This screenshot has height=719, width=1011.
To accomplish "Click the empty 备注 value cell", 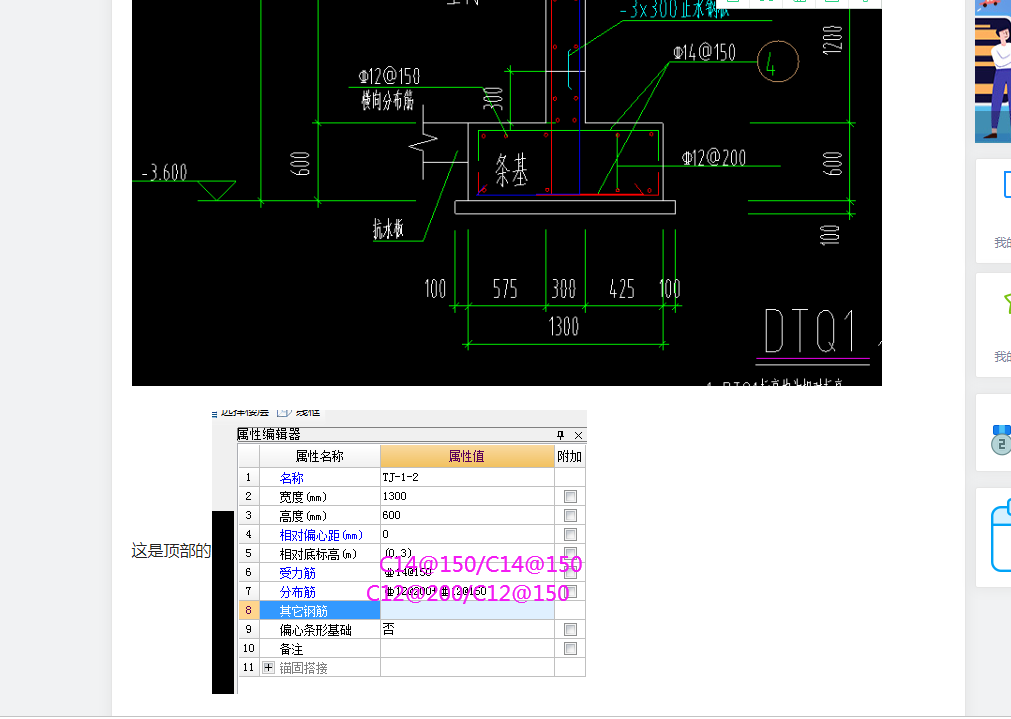I will tap(467, 649).
